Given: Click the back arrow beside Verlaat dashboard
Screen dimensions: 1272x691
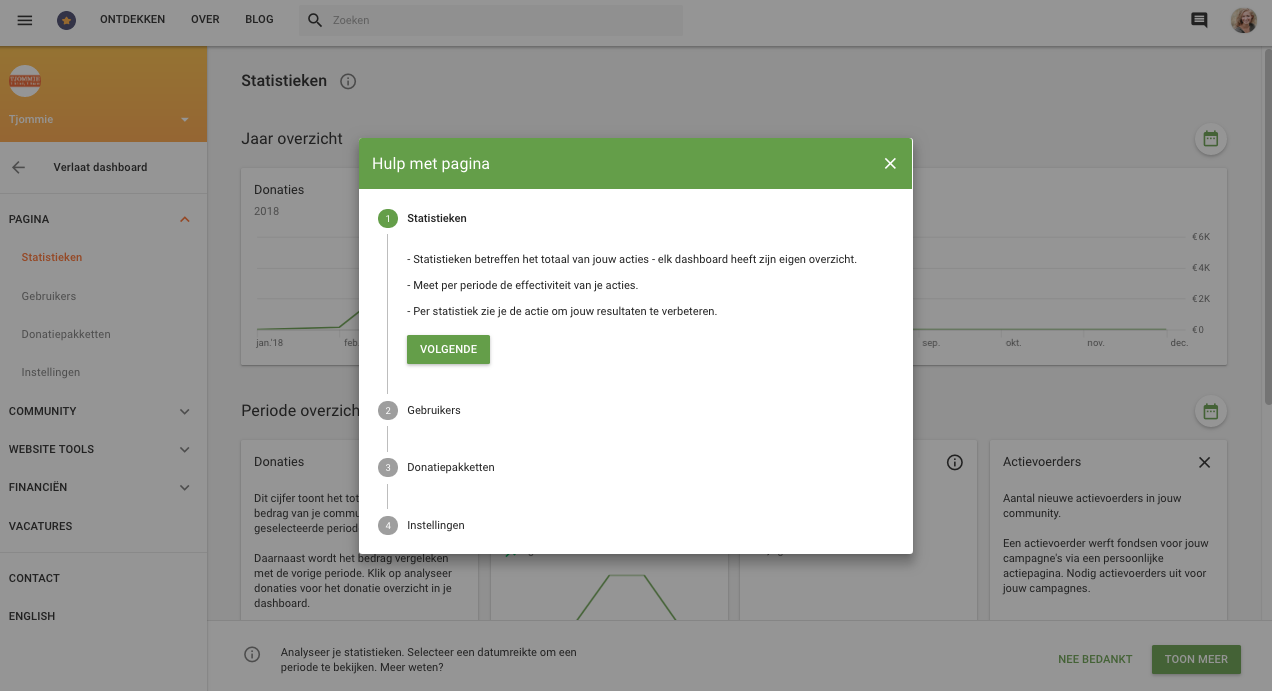Looking at the screenshot, I should click(x=18, y=167).
